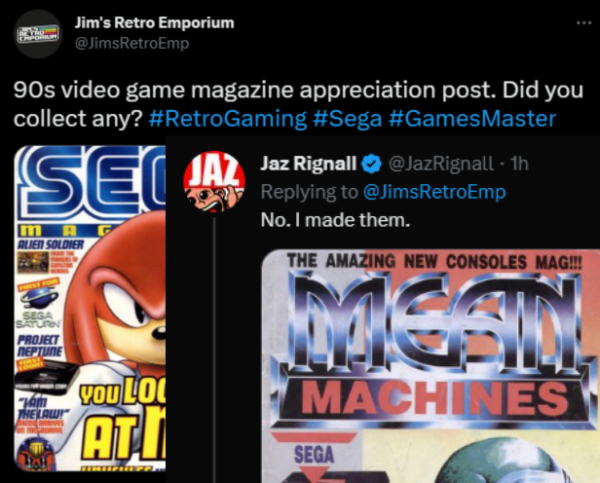Open the @JimsRetroEmp handle under the name

[x=132, y=43]
